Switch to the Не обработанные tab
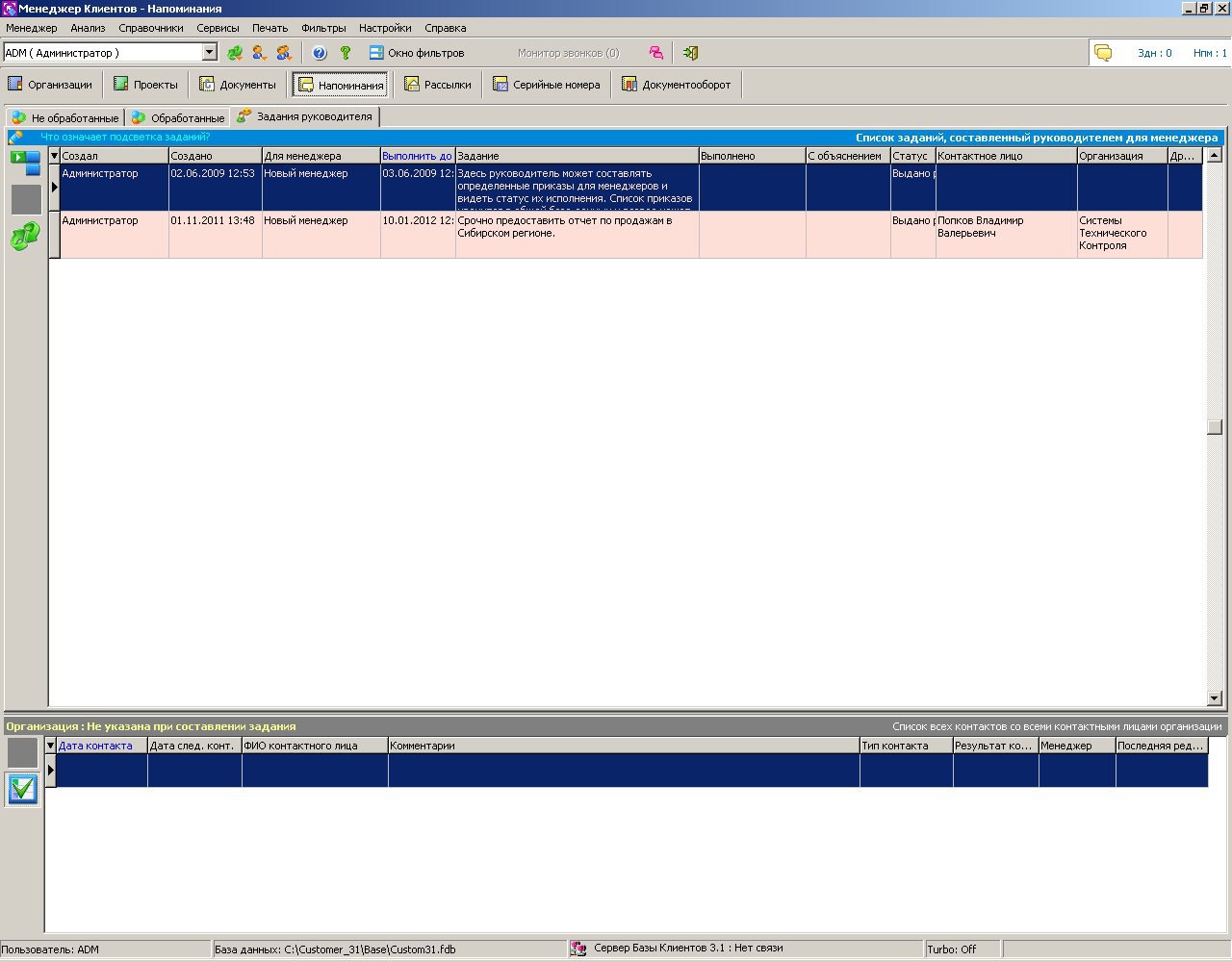Viewport: 1232px width, 962px height. pos(65,118)
